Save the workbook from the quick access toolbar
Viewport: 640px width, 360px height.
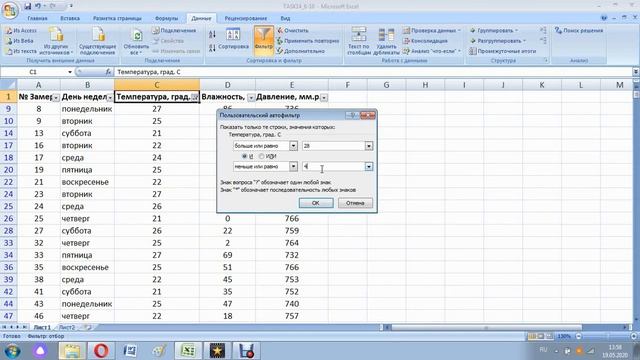coord(27,6)
